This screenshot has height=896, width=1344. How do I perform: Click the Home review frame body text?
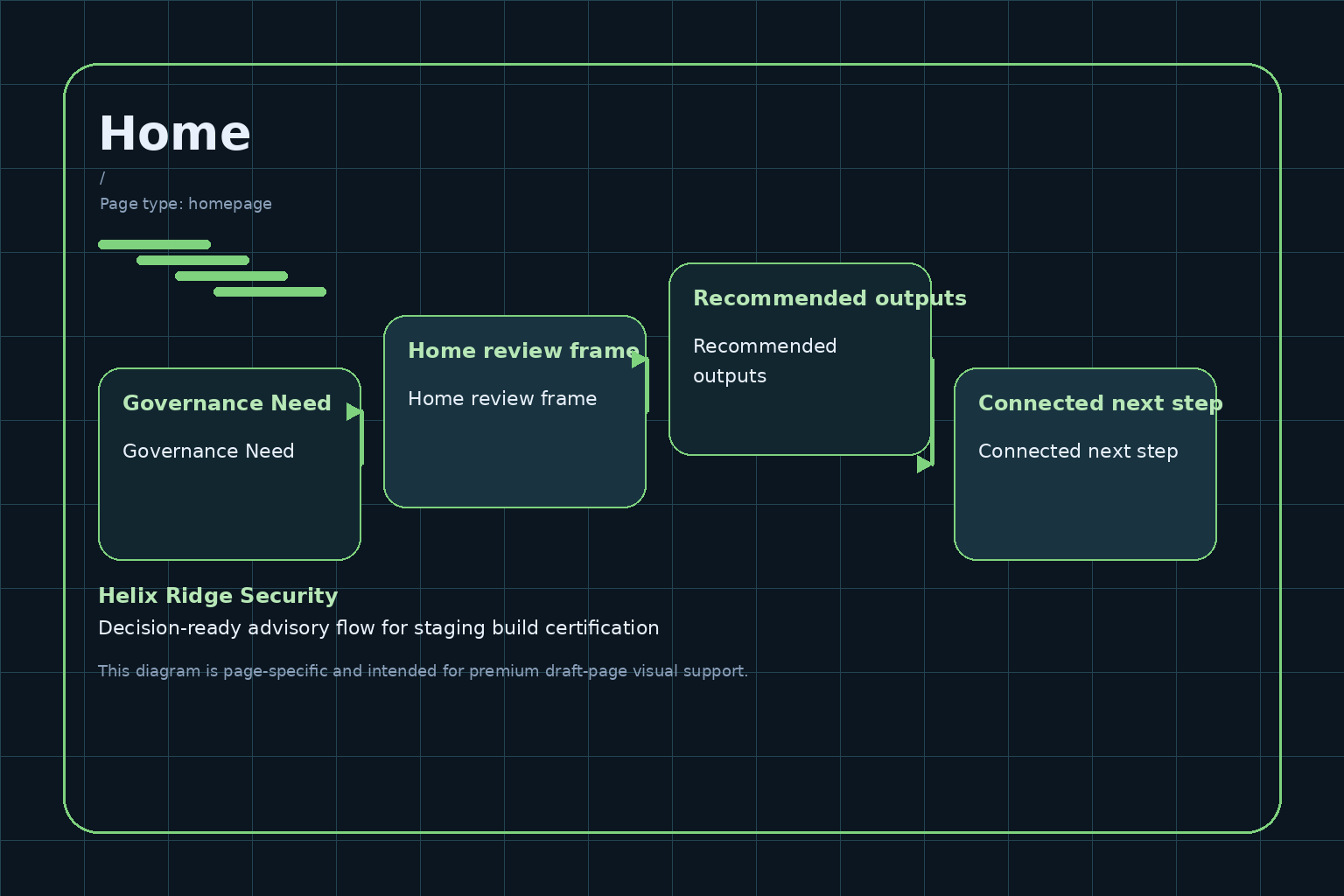(502, 399)
